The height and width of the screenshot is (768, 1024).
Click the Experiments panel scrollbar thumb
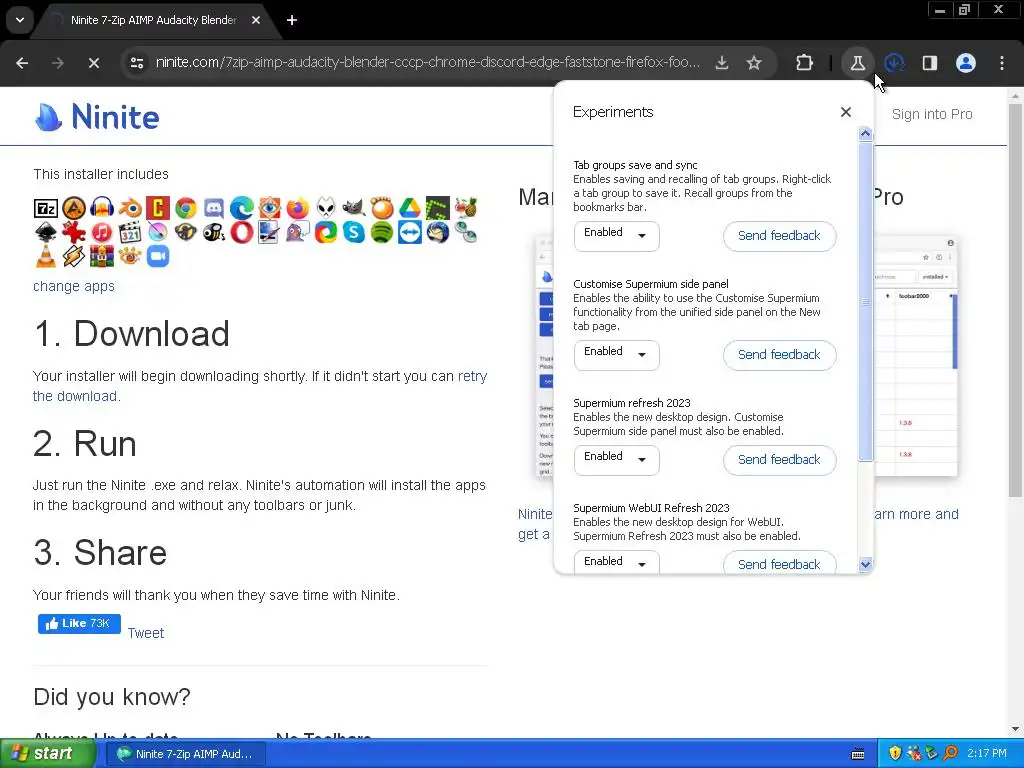865,301
